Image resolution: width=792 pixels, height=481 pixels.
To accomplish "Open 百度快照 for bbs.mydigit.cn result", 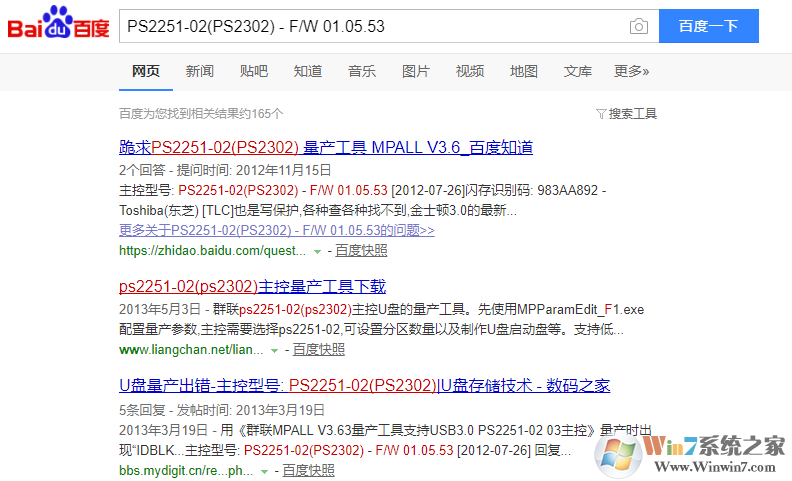I will point(308,470).
